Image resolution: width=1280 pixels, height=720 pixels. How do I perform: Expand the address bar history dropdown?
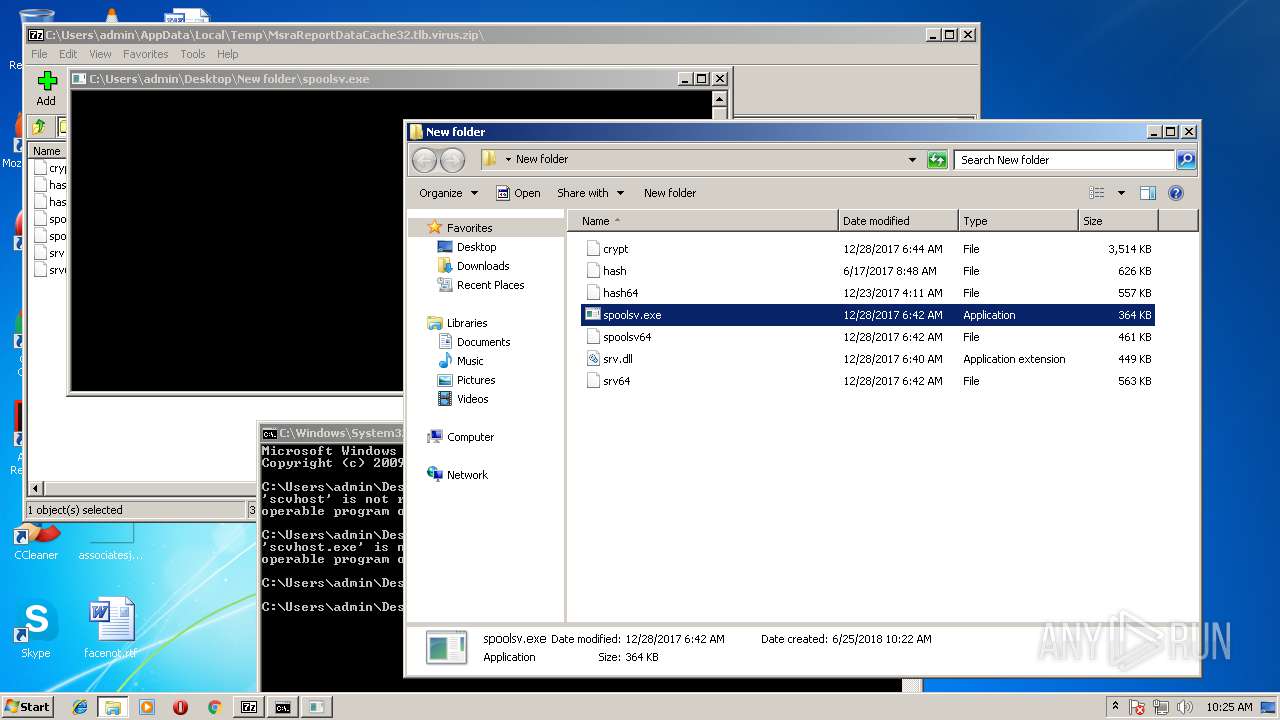(912, 160)
